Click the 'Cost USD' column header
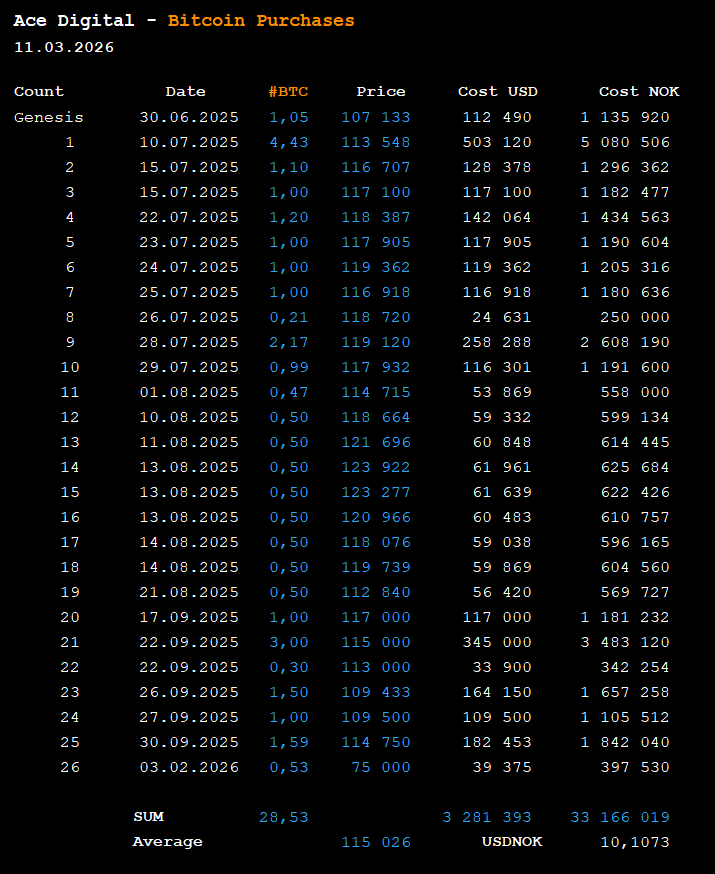Viewport: 715px width, 874px height. [498, 91]
